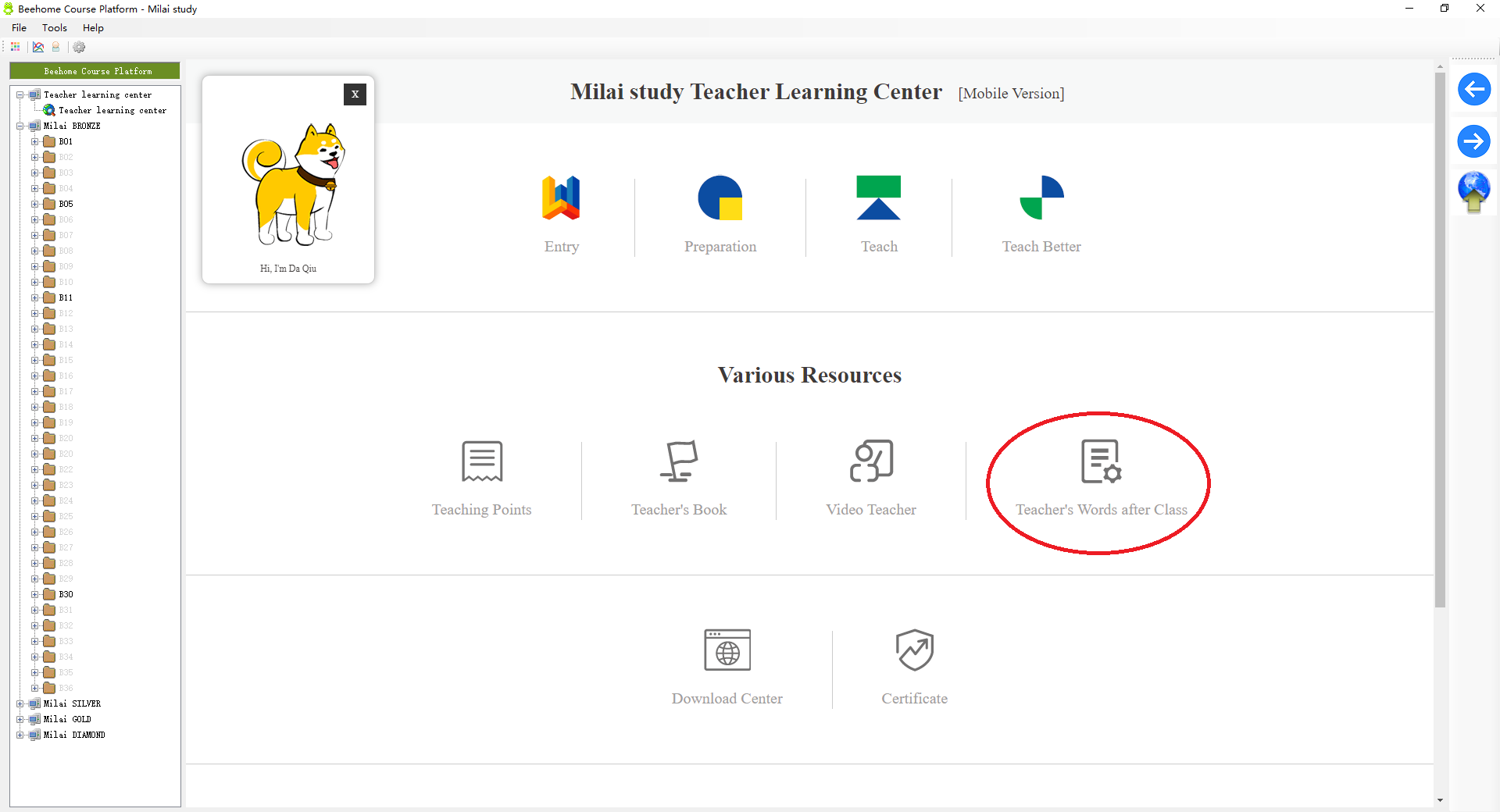
Task: Expand the B01 folder in tree
Action: 35,141
